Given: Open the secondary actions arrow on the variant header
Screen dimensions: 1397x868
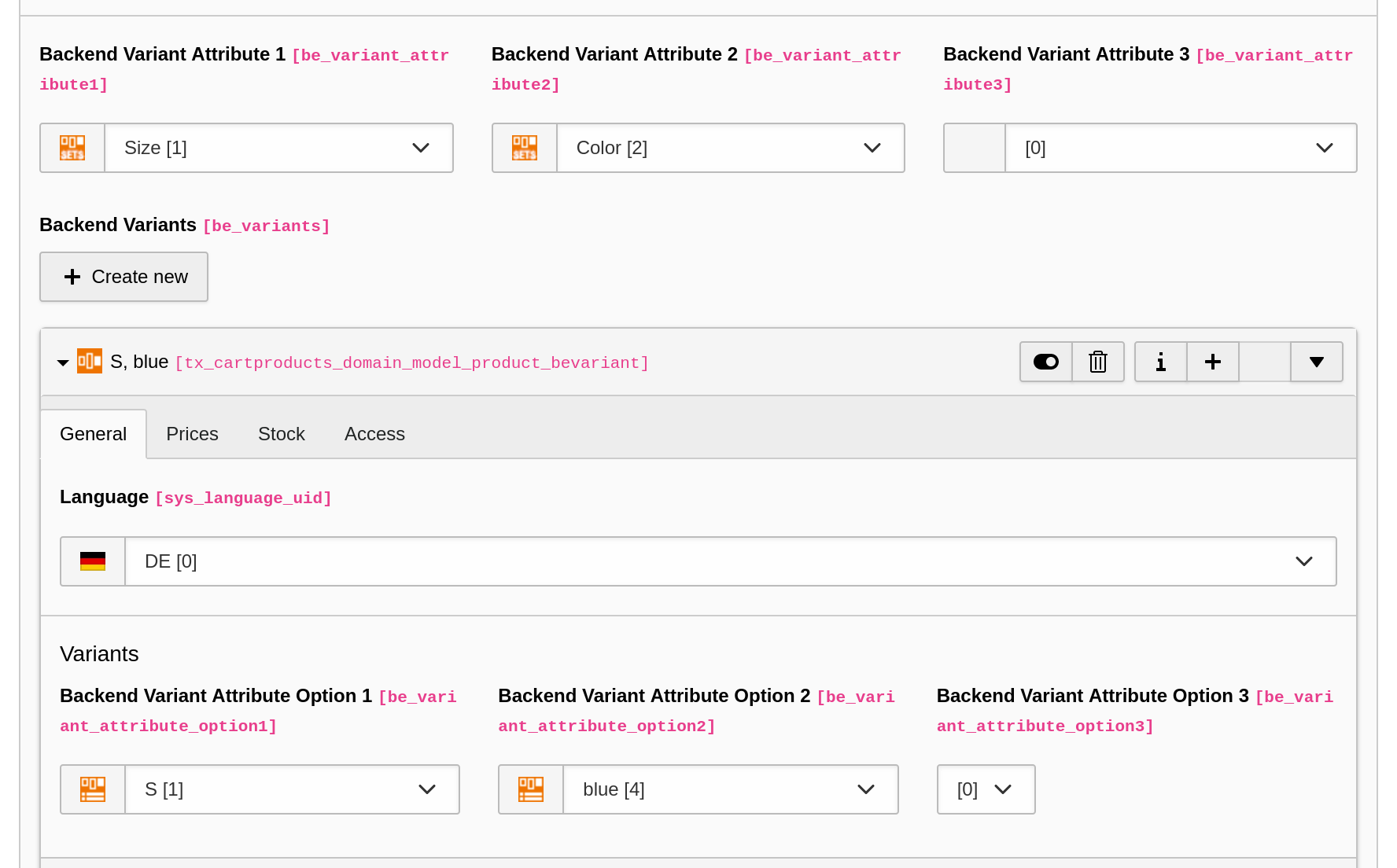Looking at the screenshot, I should point(1316,362).
